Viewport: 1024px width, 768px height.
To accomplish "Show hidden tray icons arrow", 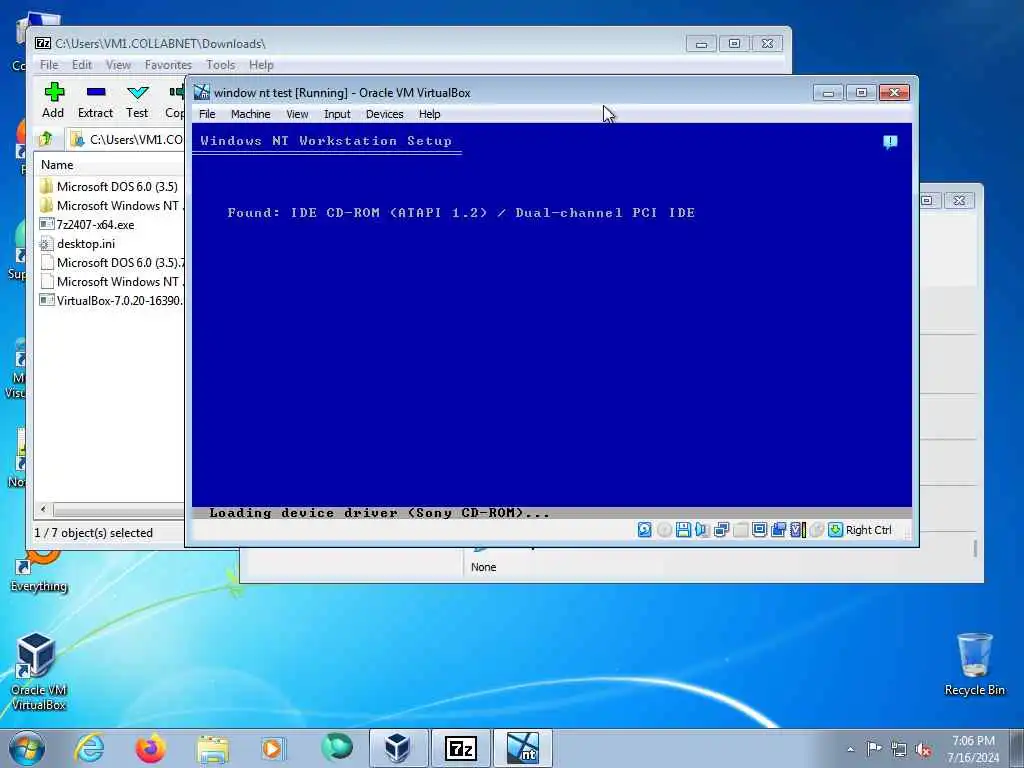I will tap(850, 749).
